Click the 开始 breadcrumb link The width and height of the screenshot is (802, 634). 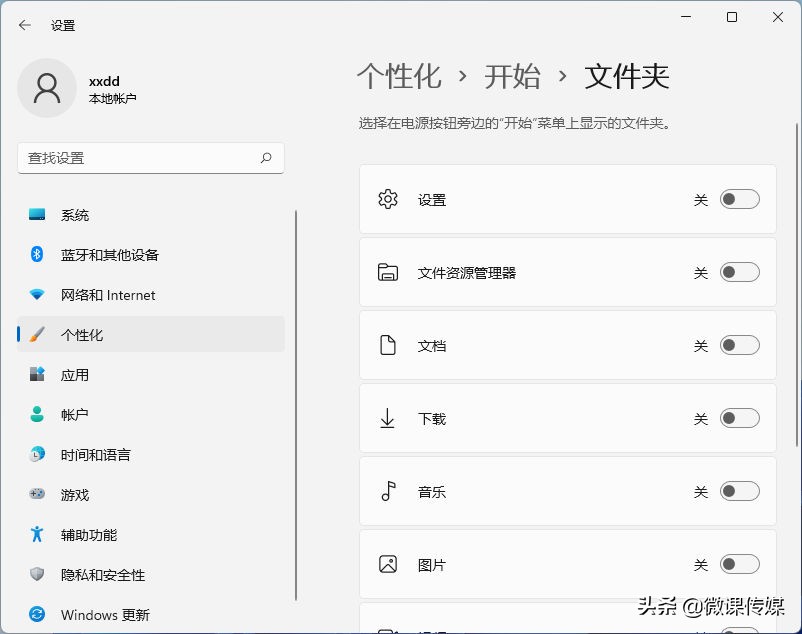[x=512, y=77]
